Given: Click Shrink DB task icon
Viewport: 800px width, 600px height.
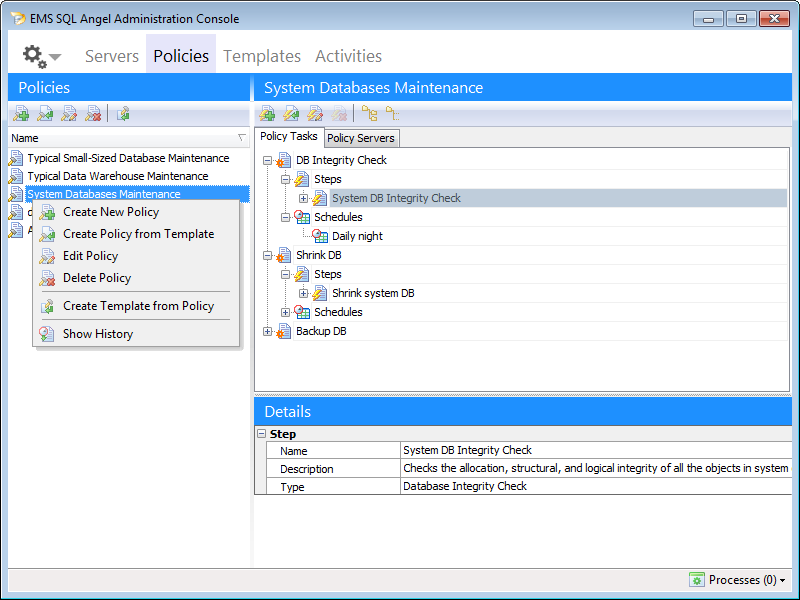Looking at the screenshot, I should 283,255.
